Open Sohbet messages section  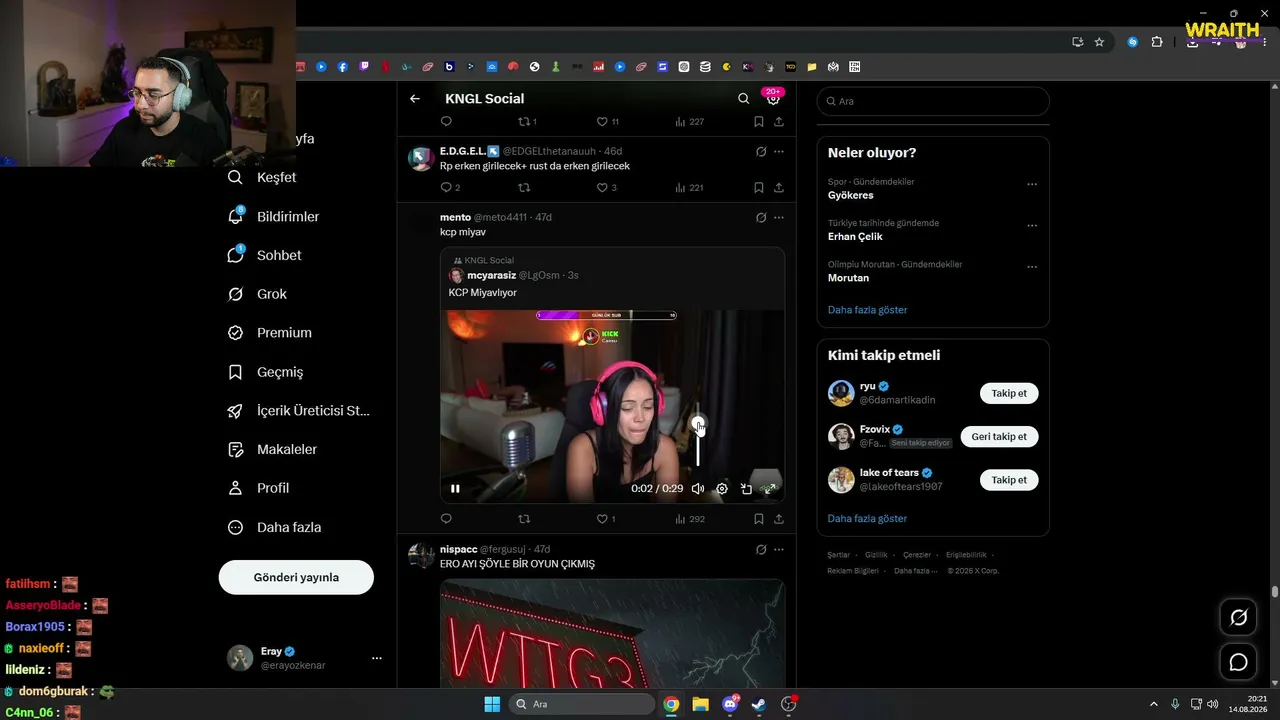(265, 256)
